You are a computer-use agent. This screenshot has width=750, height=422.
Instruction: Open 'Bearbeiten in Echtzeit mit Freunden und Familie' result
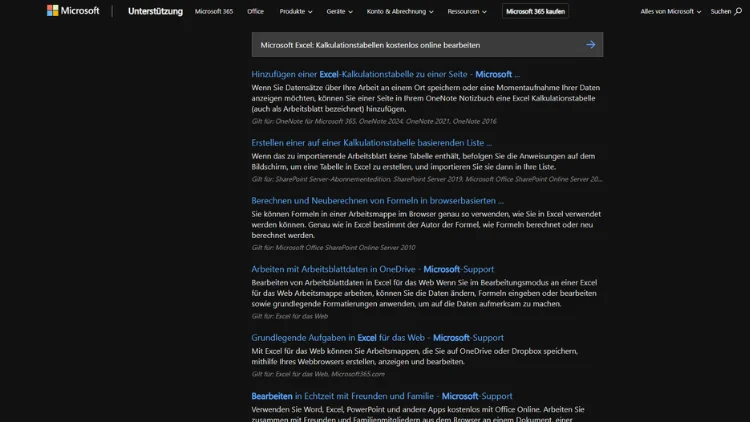pyautogui.click(x=382, y=396)
